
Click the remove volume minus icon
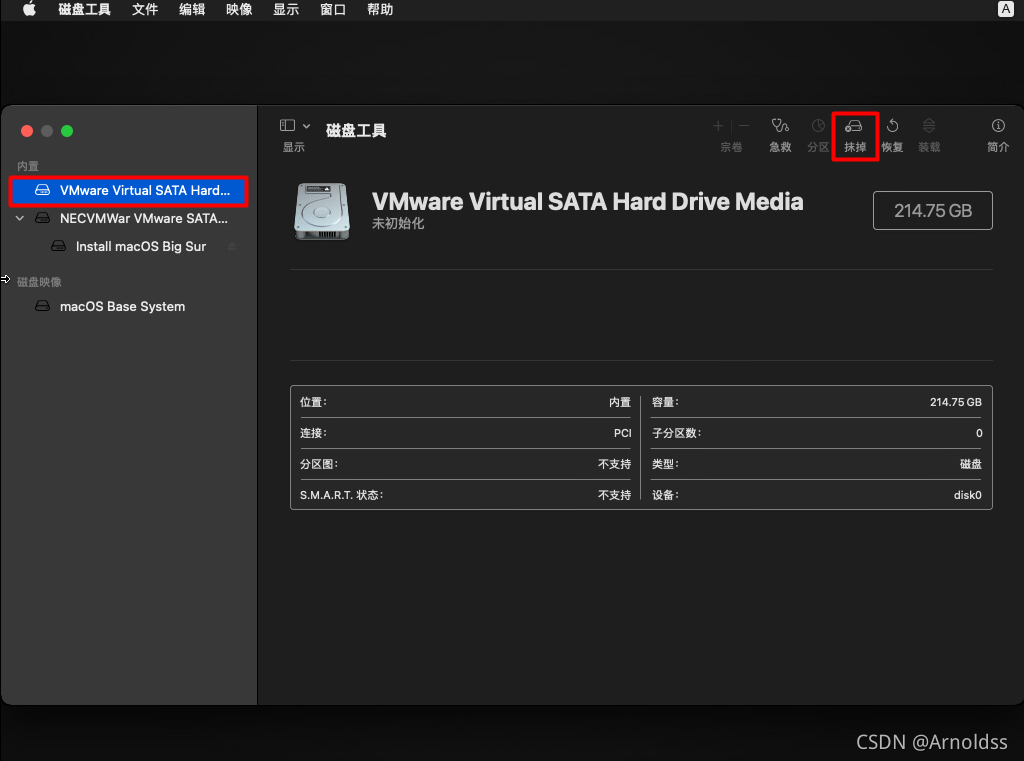point(744,126)
